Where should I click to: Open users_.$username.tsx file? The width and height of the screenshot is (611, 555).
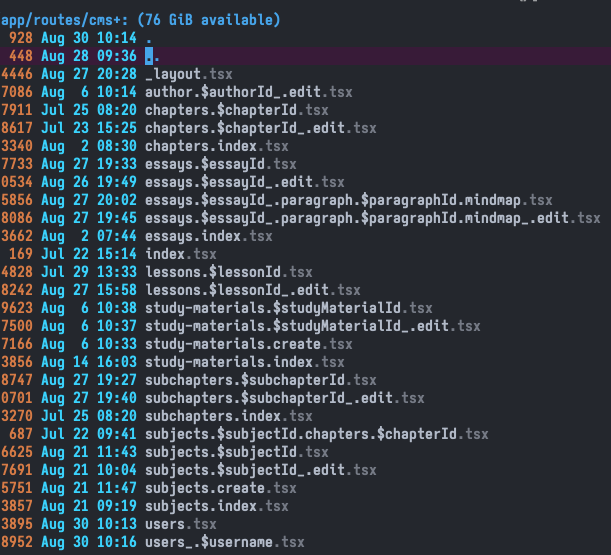pyautogui.click(x=224, y=542)
